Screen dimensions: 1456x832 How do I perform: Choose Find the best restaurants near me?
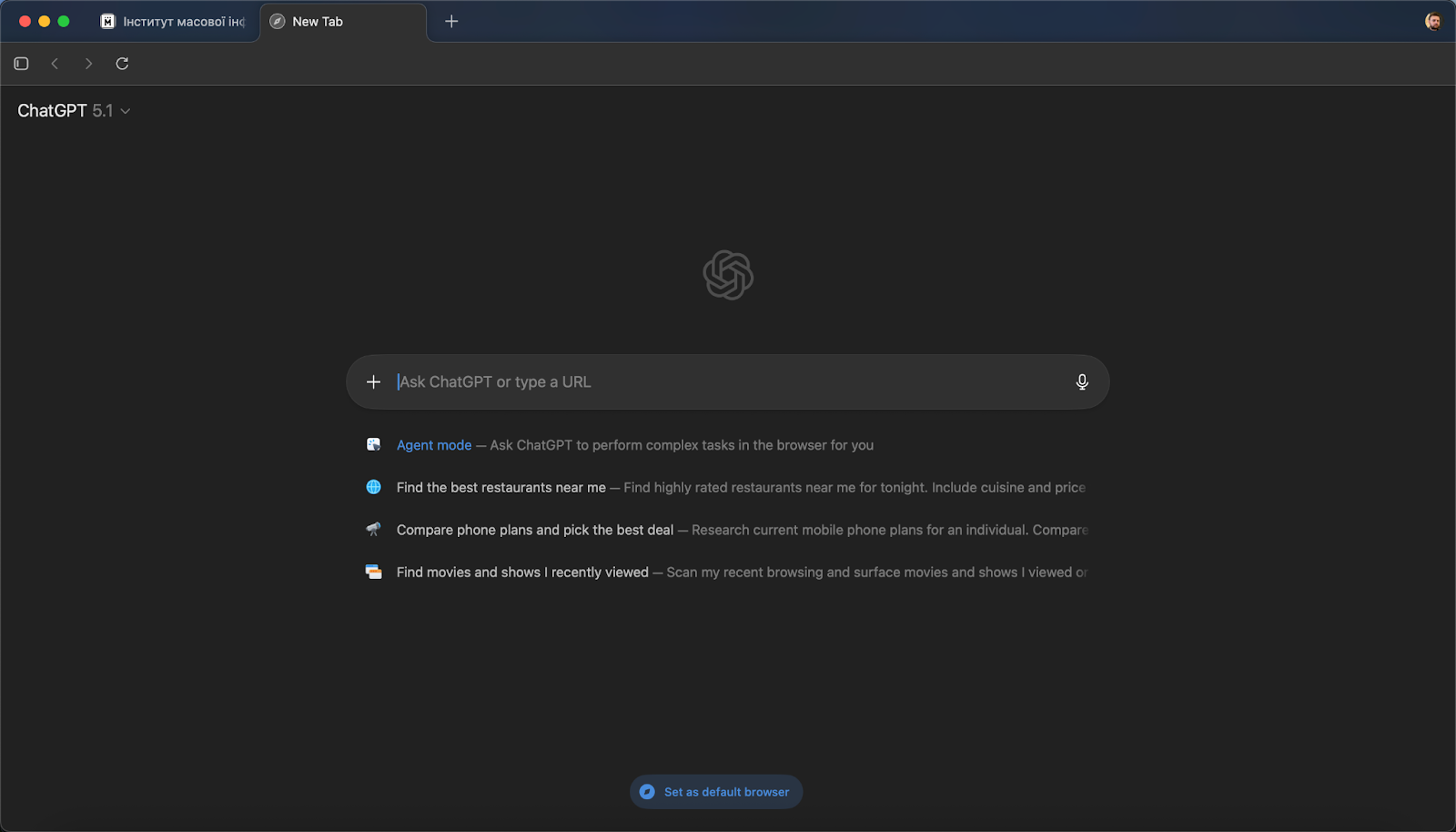click(x=500, y=488)
